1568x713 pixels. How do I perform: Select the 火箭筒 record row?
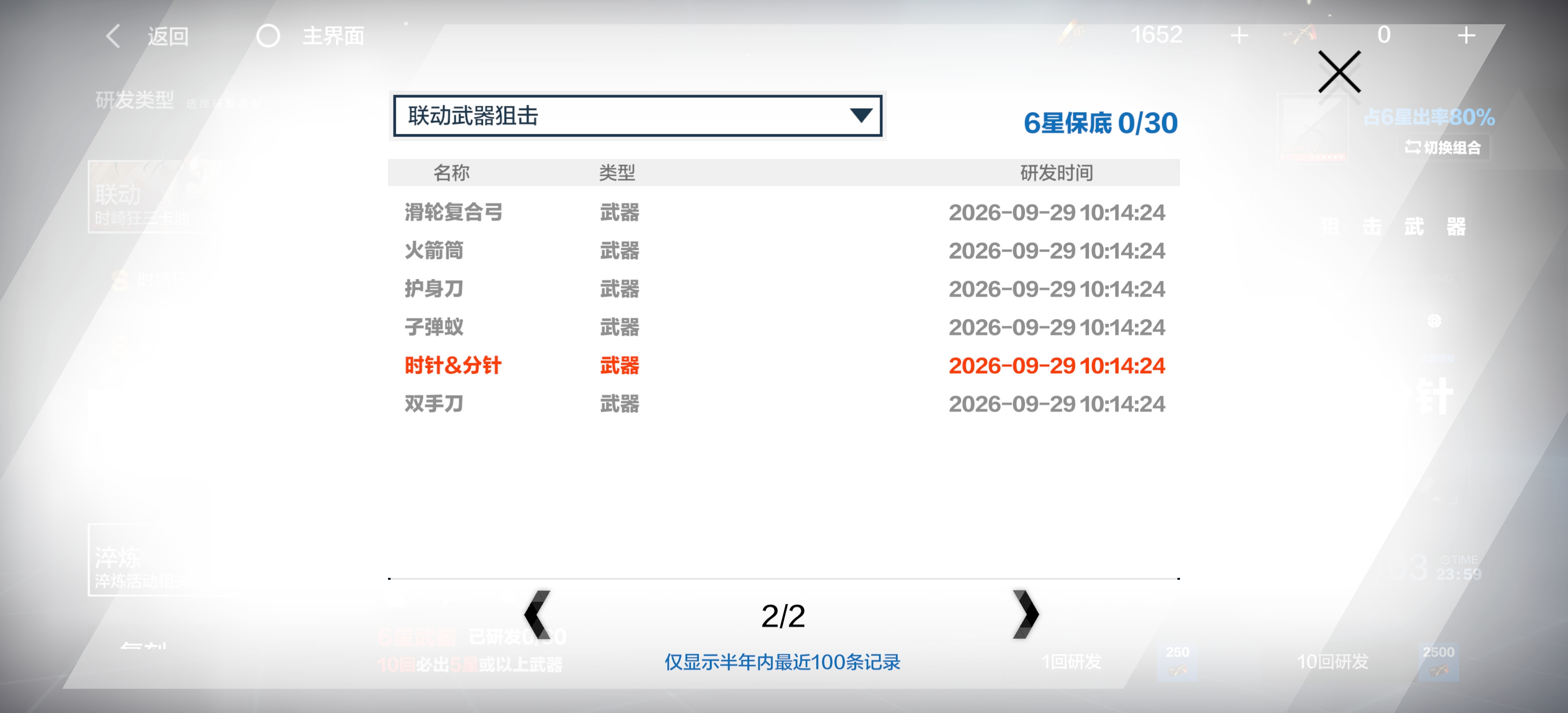(784, 251)
